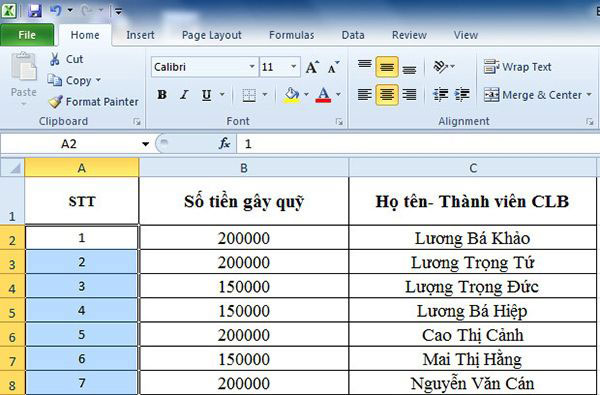Expand the Copy options arrow
Screen dimensions: 600x395
click(98, 80)
